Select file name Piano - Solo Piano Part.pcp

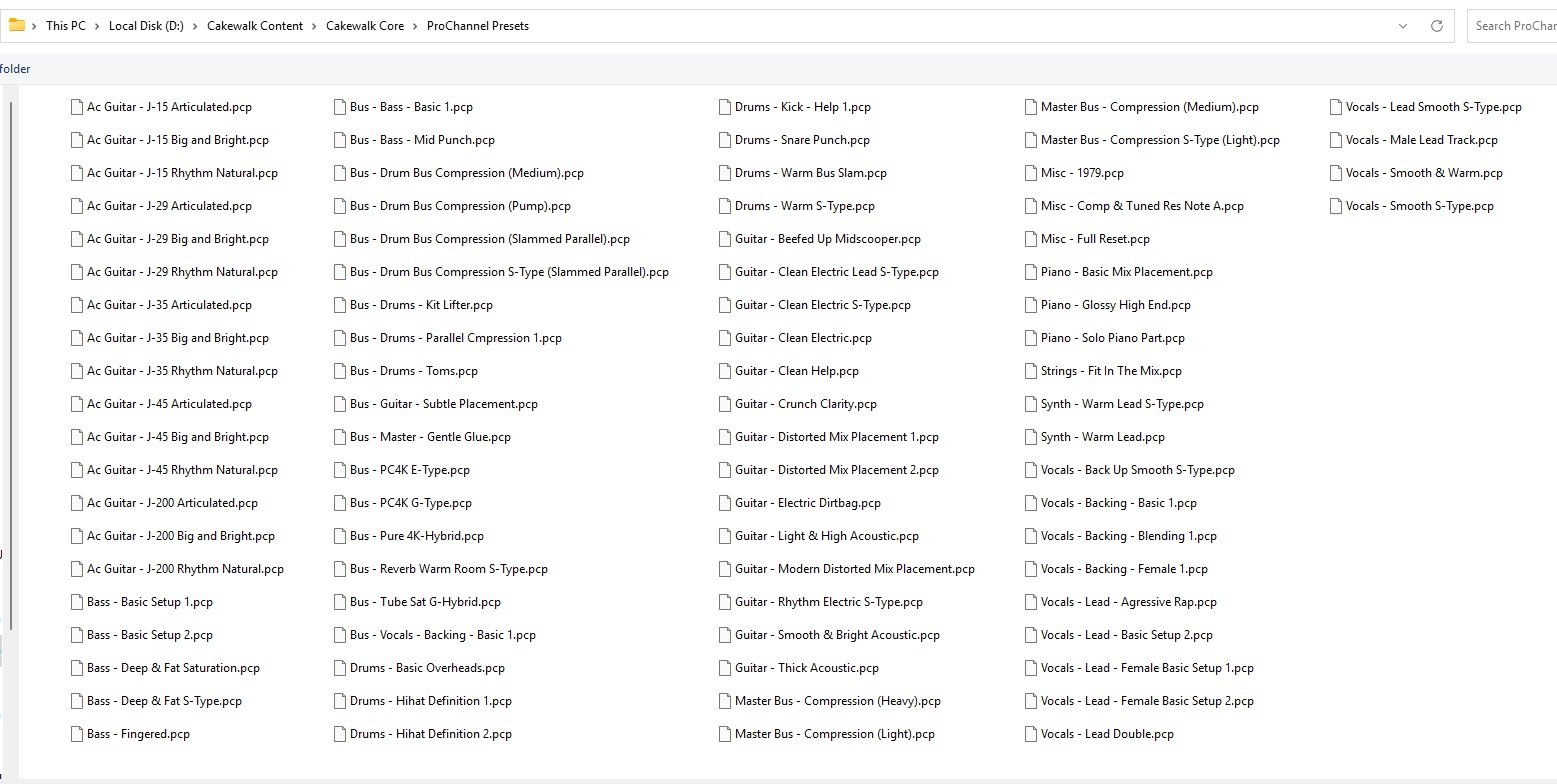tap(1113, 338)
